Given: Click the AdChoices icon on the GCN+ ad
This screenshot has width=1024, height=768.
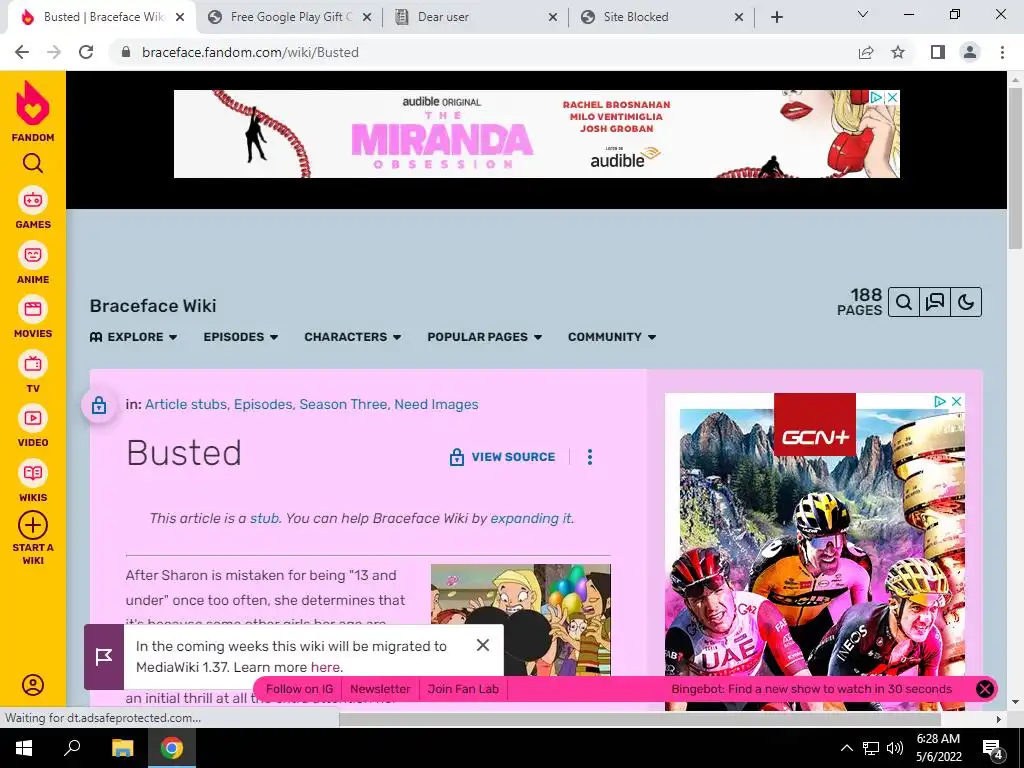Looking at the screenshot, I should click(x=940, y=401).
